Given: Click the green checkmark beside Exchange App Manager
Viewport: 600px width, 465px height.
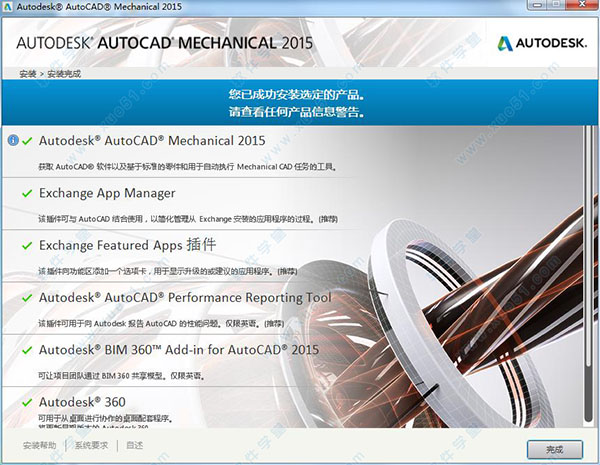Looking at the screenshot, I should [x=27, y=193].
